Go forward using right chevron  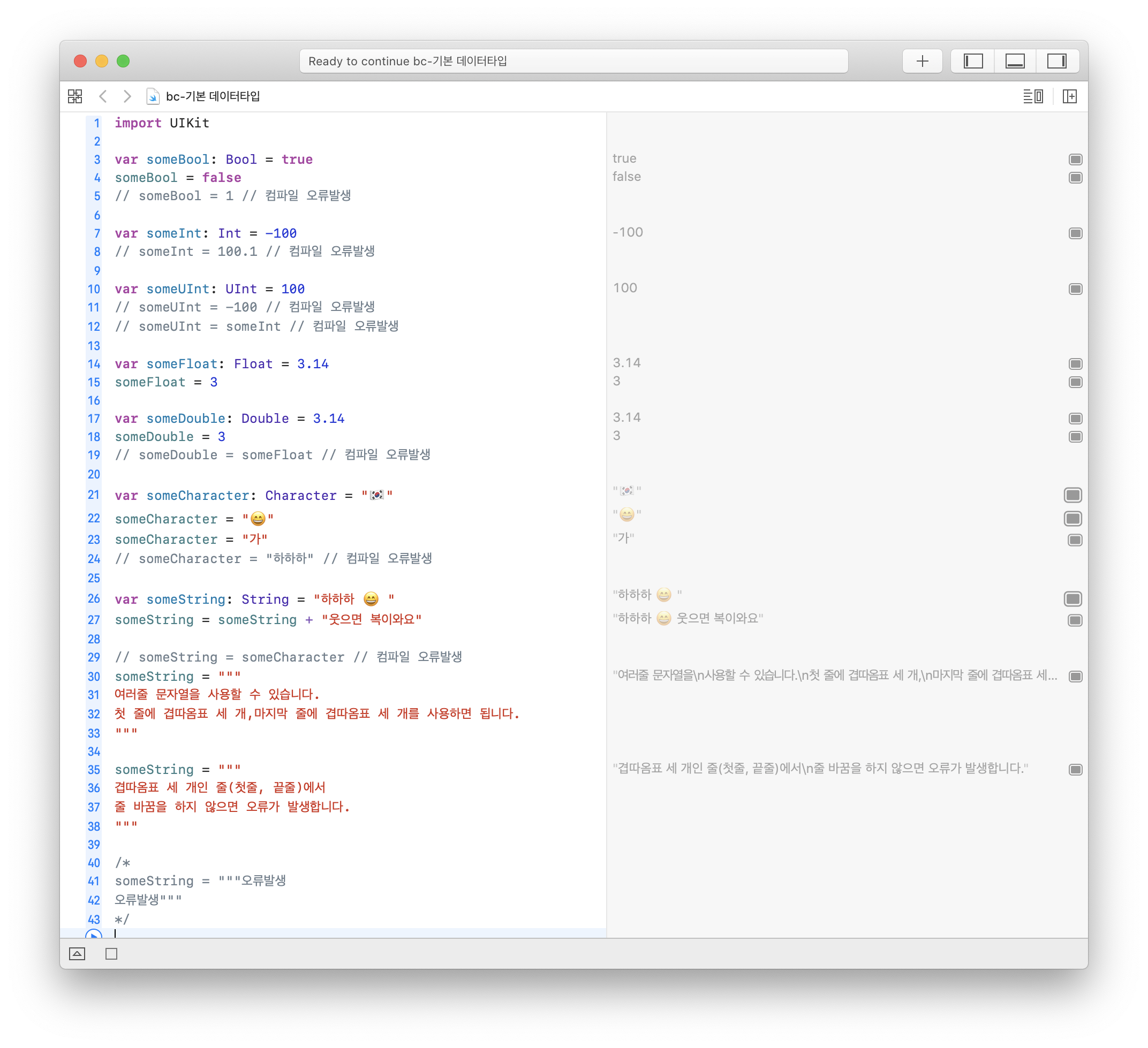tap(127, 96)
